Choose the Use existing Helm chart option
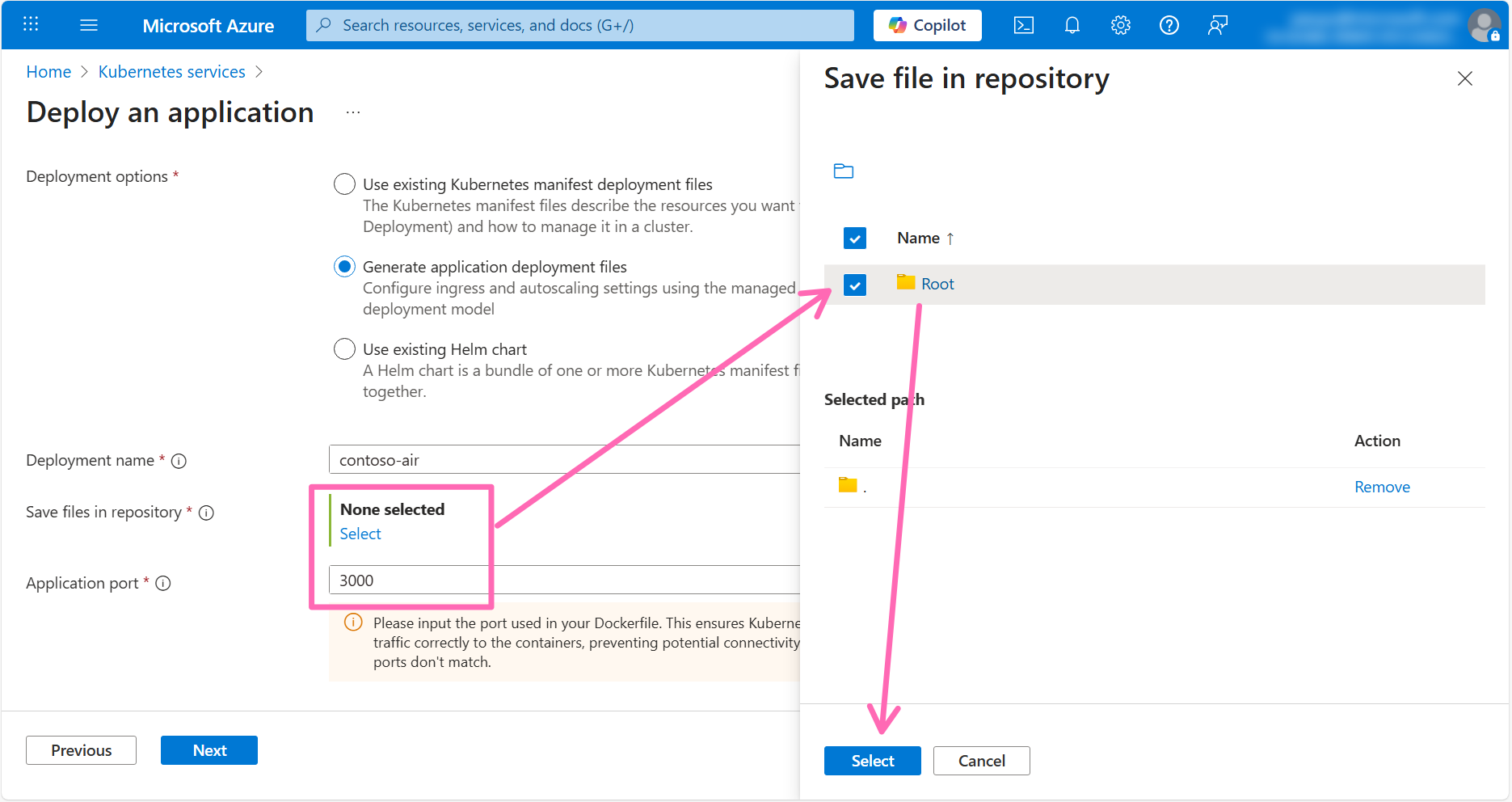Screen dimensions: 1512x802 click(344, 348)
